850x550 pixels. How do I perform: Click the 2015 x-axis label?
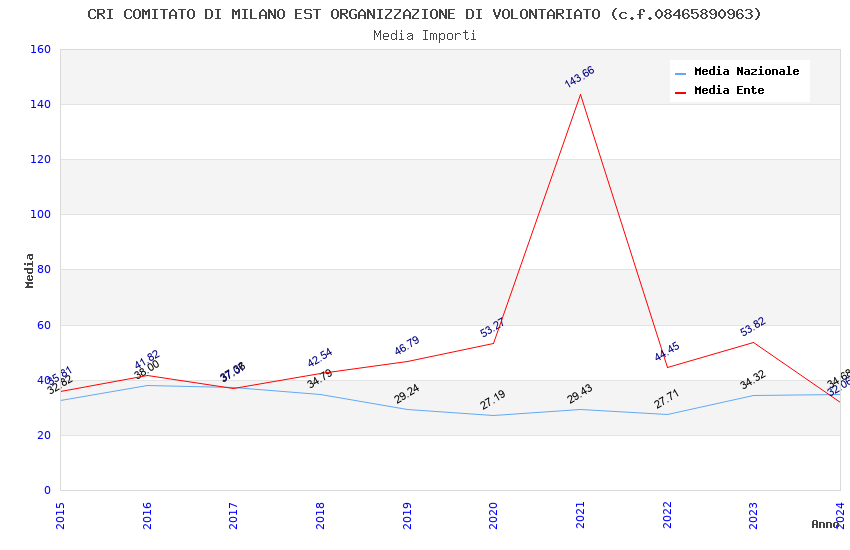point(60,516)
